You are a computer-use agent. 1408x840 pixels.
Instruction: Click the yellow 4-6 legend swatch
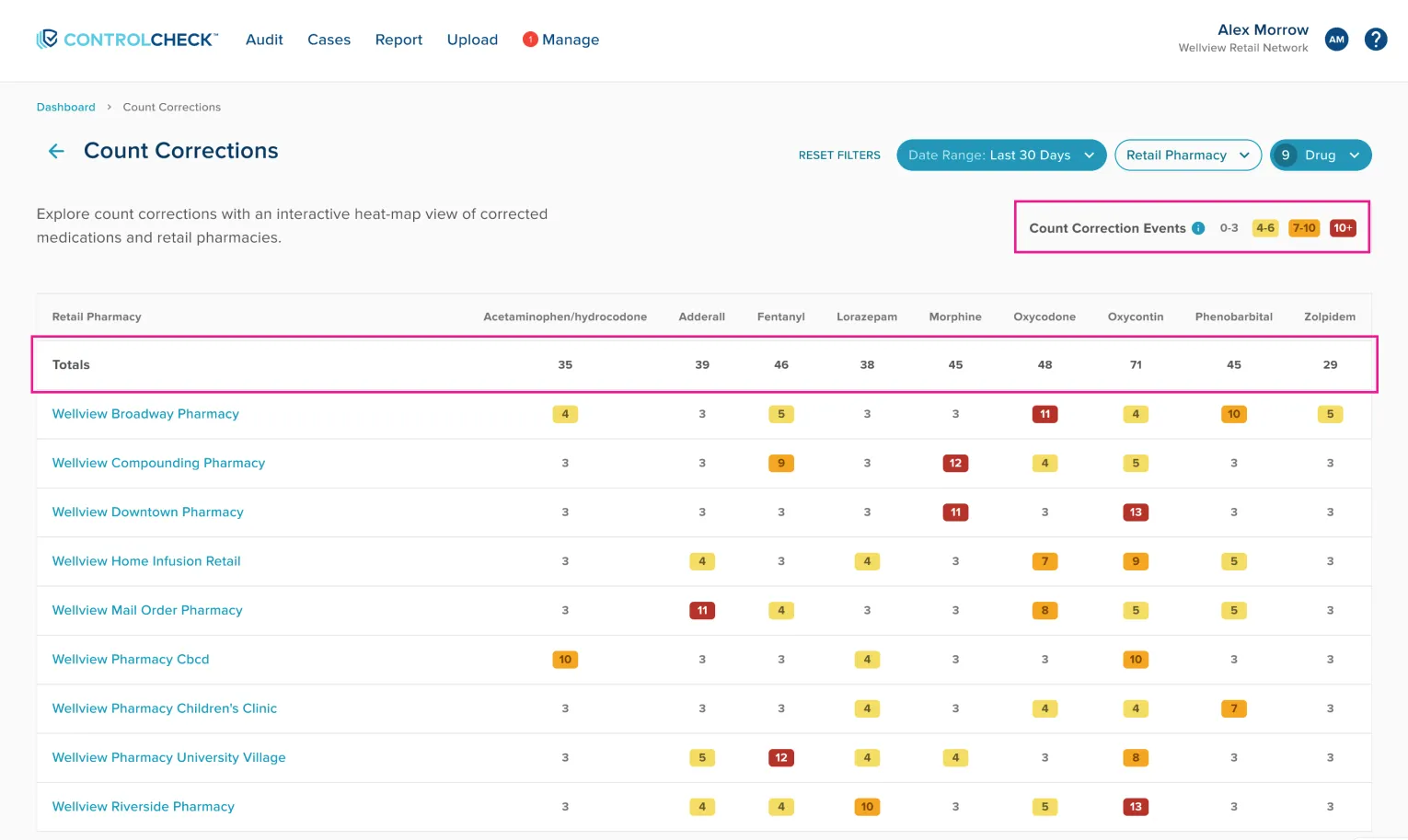1265,228
